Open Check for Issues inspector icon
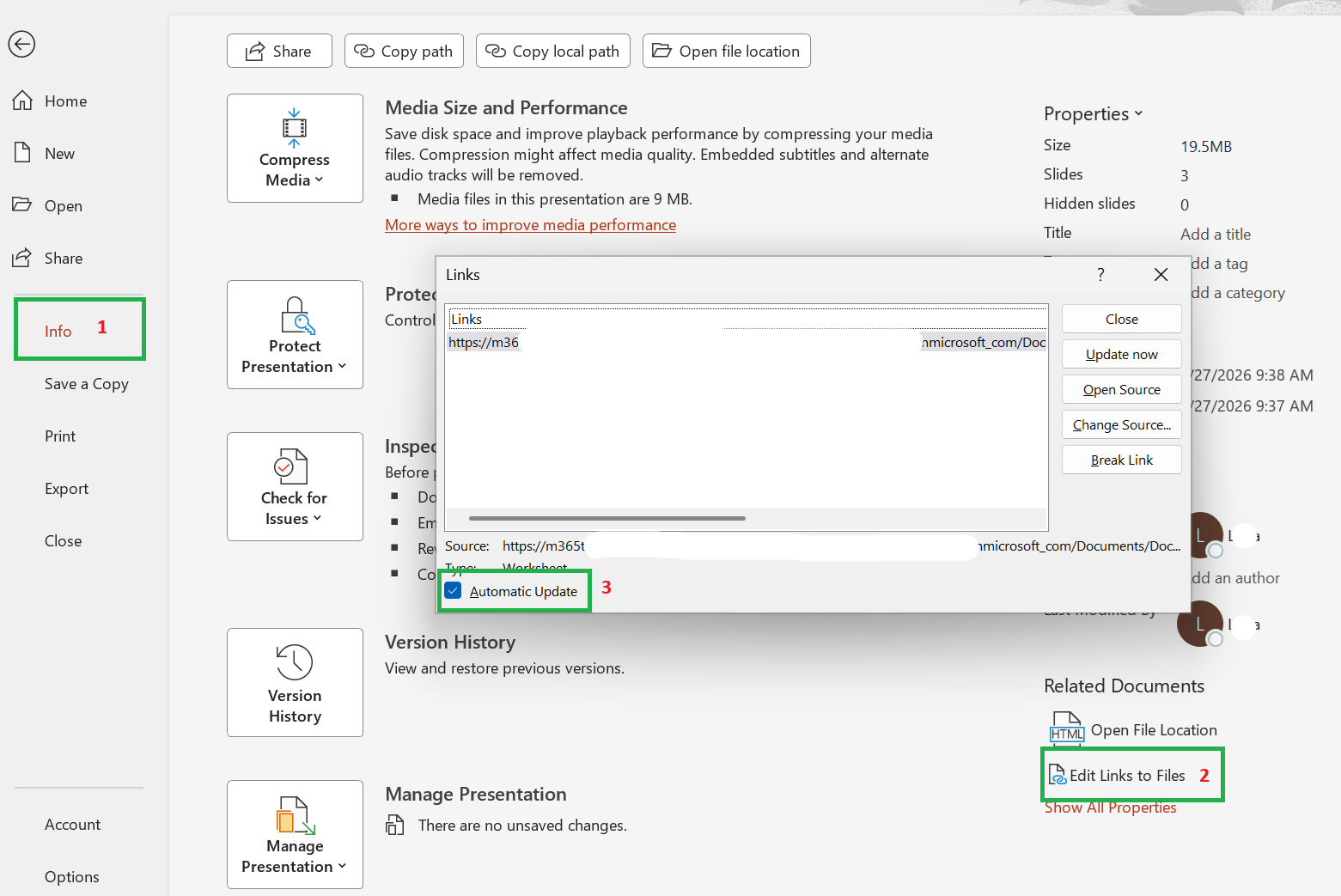 290,466
